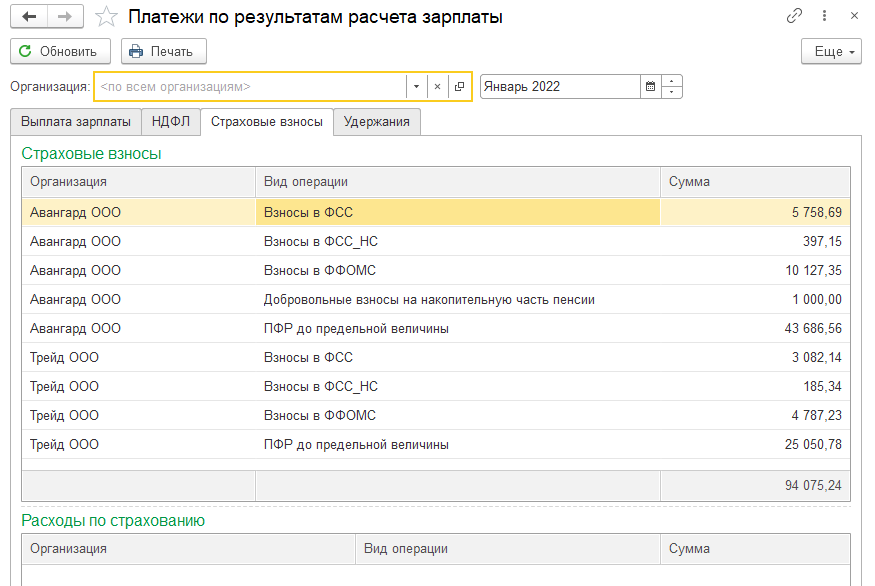The height and width of the screenshot is (586, 875).
Task: Open organization selection form icon
Action: 459,87
